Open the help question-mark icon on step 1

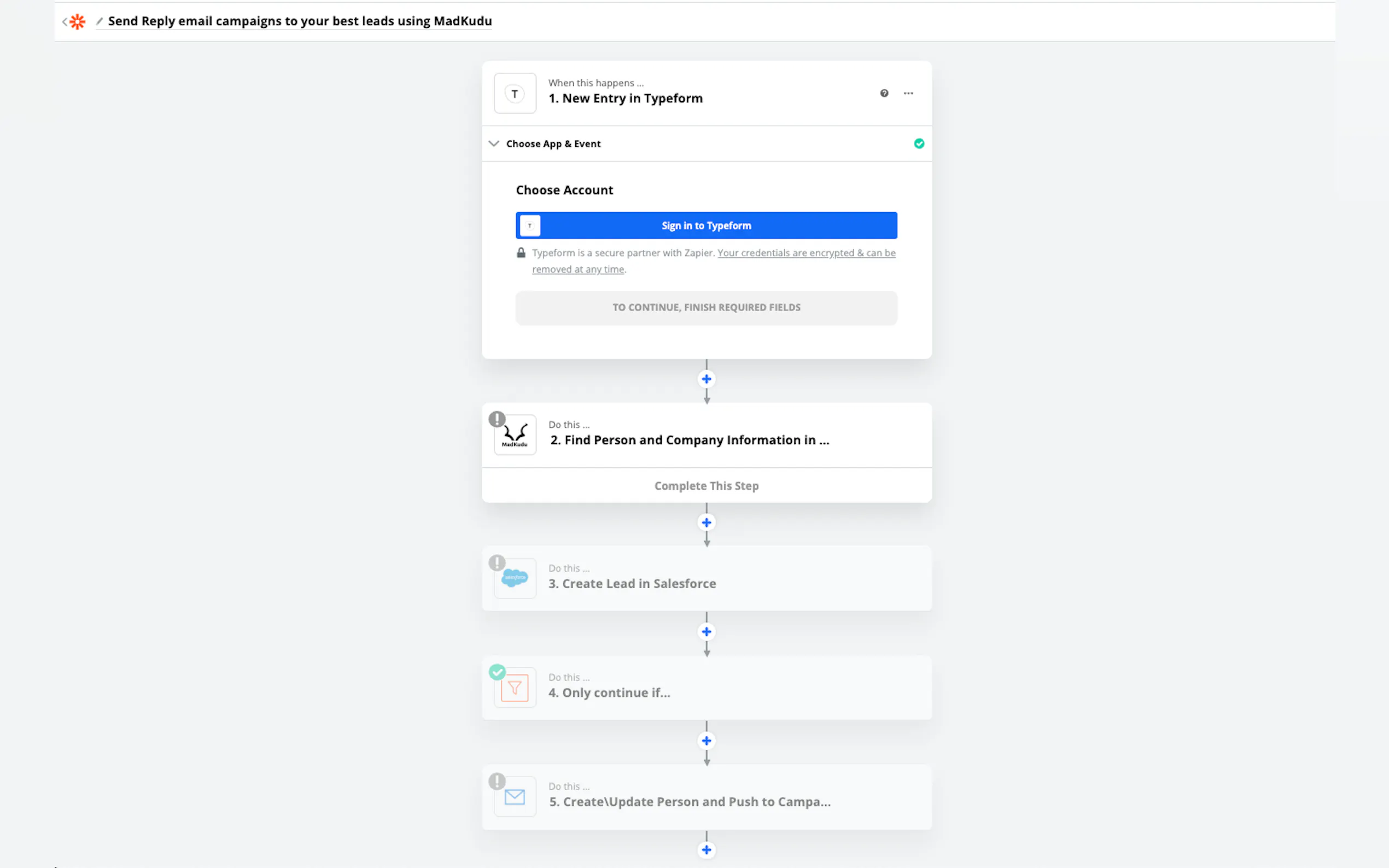(x=884, y=93)
